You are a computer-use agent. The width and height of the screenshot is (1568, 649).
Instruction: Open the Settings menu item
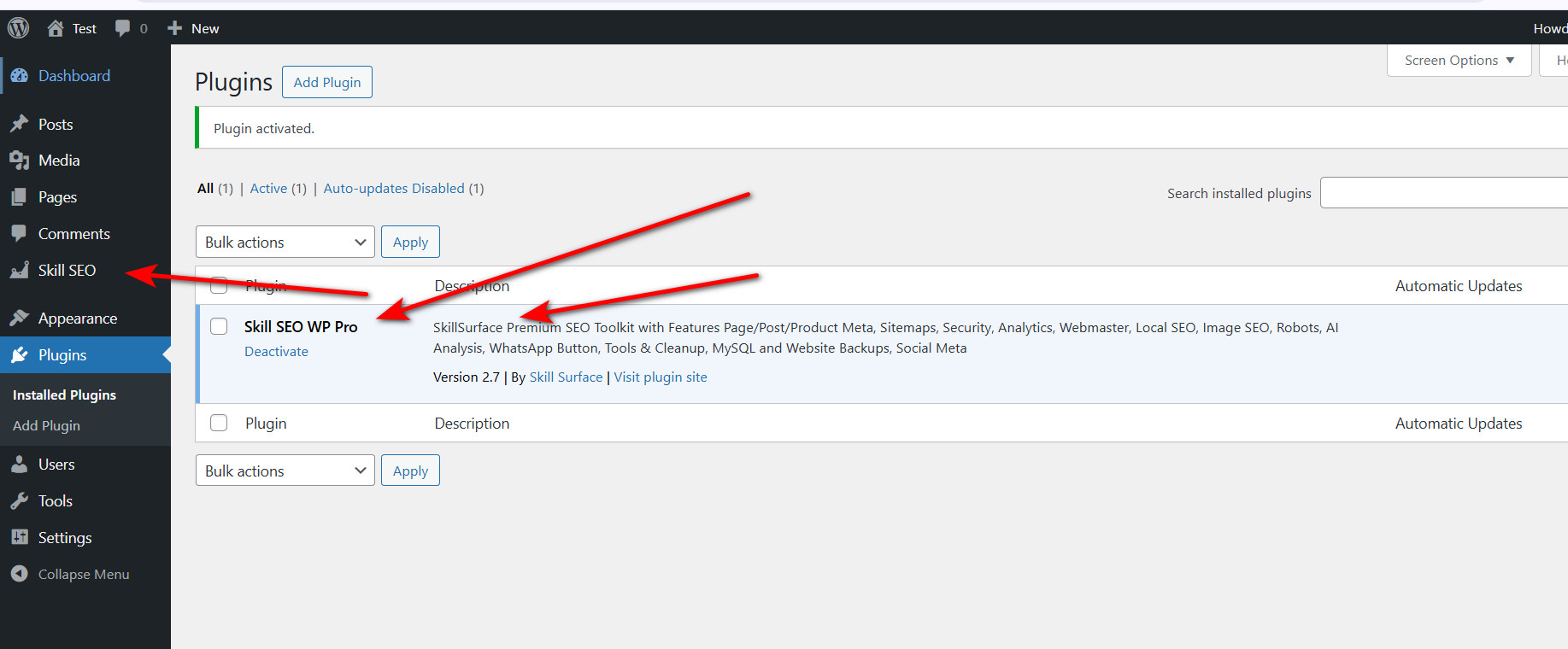point(65,538)
